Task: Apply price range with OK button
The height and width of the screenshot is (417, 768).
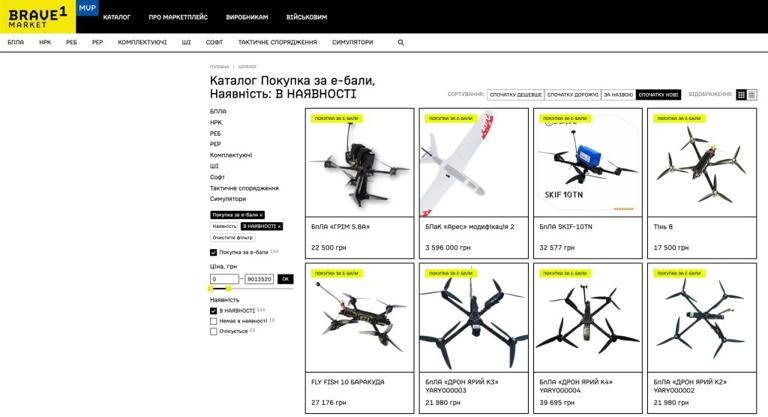Action: click(286, 279)
